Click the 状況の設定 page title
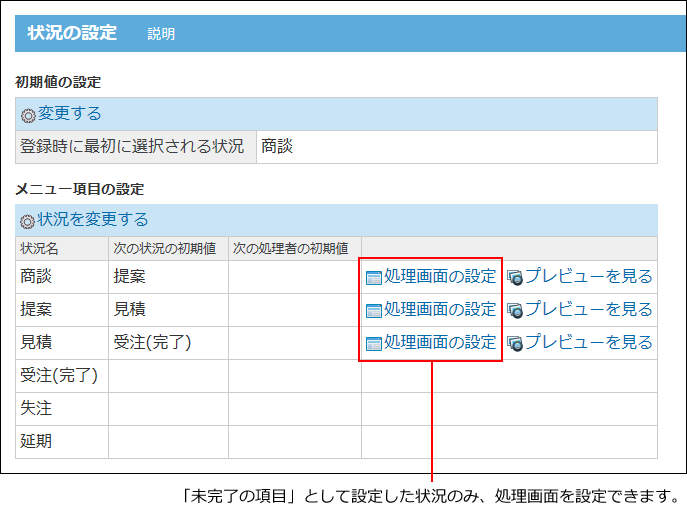 72,33
